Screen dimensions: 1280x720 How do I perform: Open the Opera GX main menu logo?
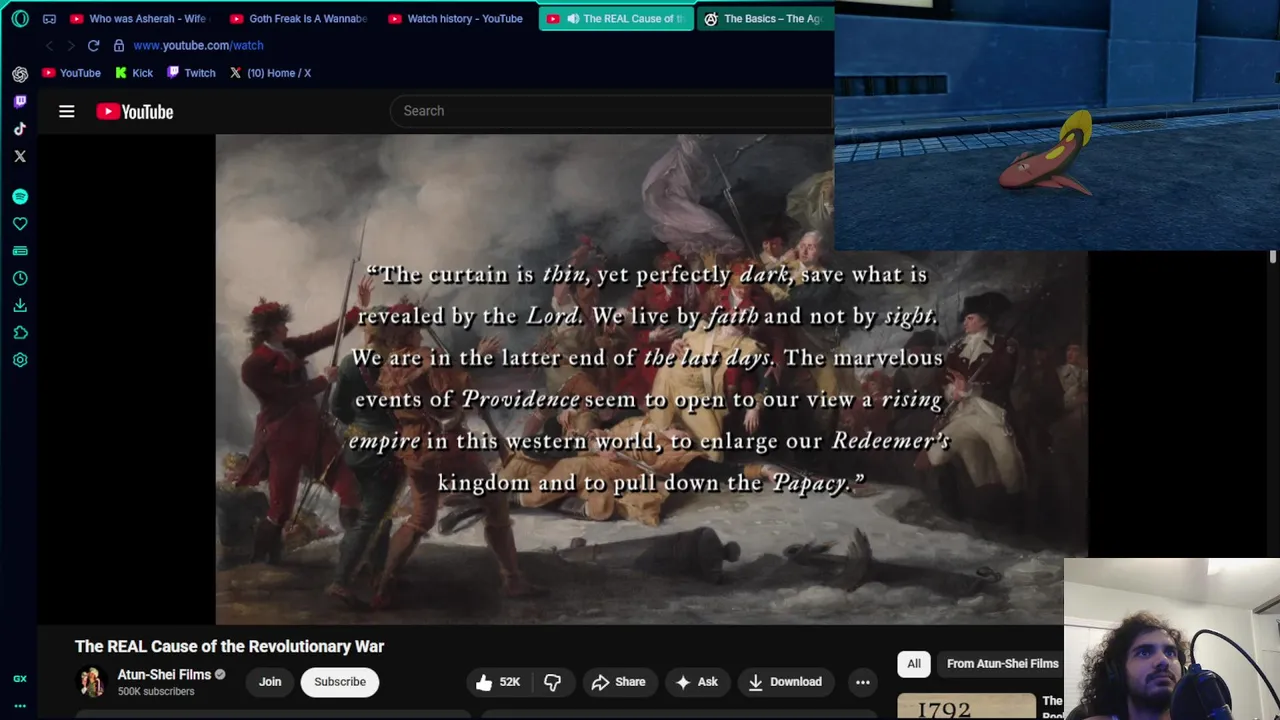[20, 18]
